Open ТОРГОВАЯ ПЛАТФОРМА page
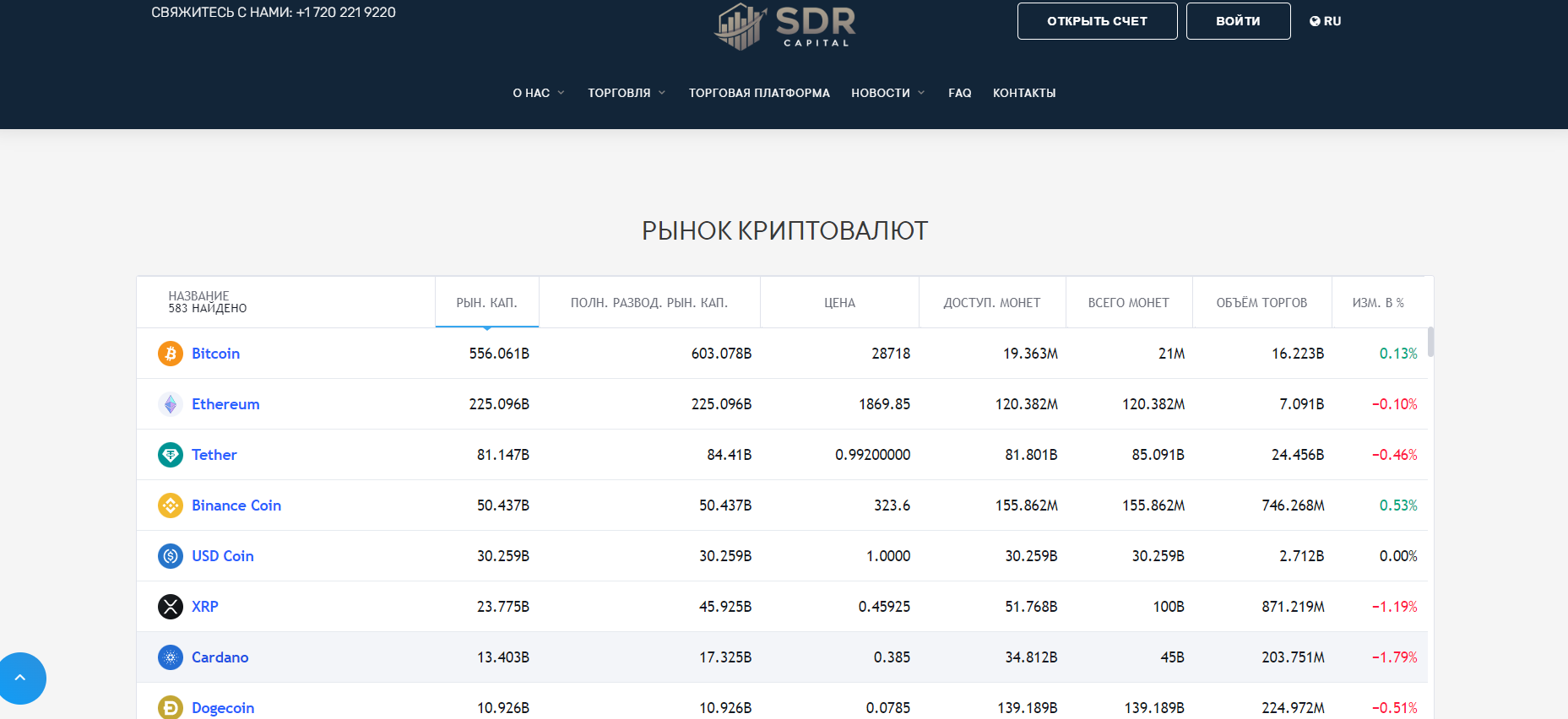The image size is (1568, 719). pos(759,93)
